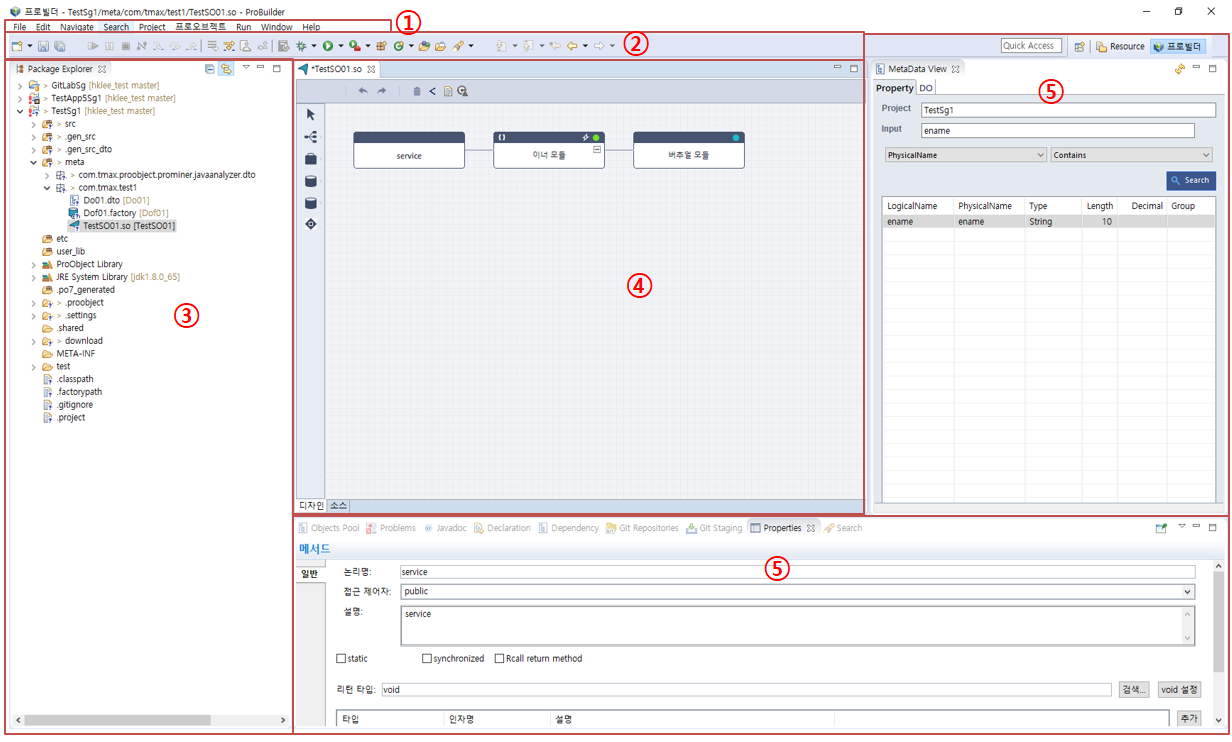The height and width of the screenshot is (742, 1232).
Task: Click the Input field containing ename
Action: pos(1058,130)
